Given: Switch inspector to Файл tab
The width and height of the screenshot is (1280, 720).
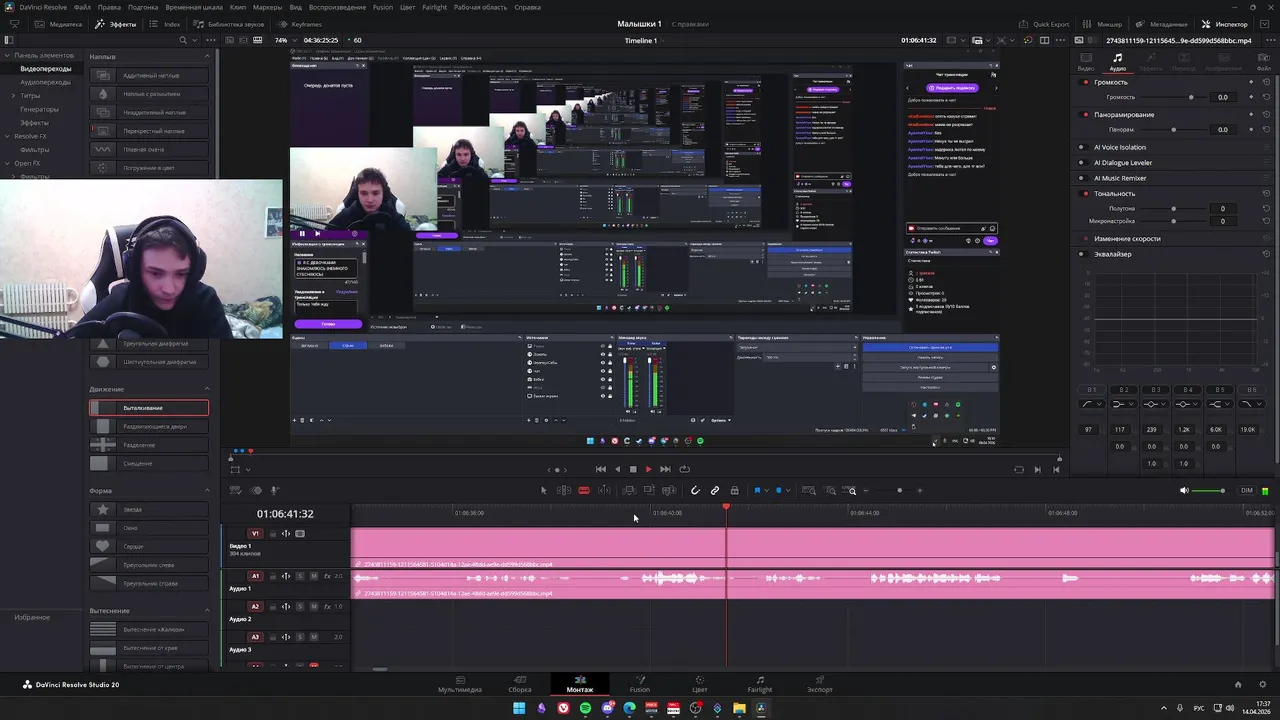Looking at the screenshot, I should (x=1265, y=63).
